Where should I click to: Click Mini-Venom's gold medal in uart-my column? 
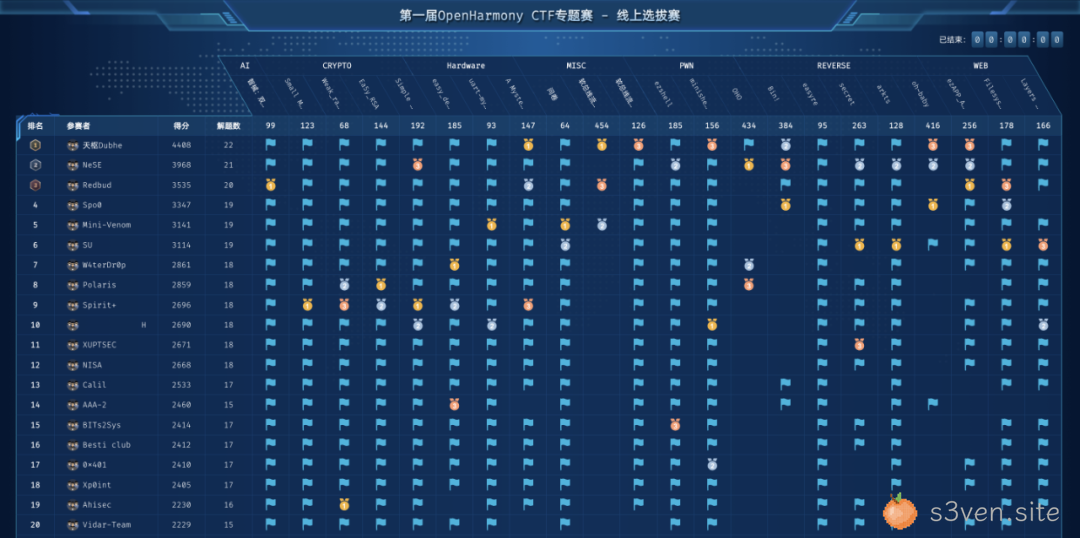[x=491, y=225]
